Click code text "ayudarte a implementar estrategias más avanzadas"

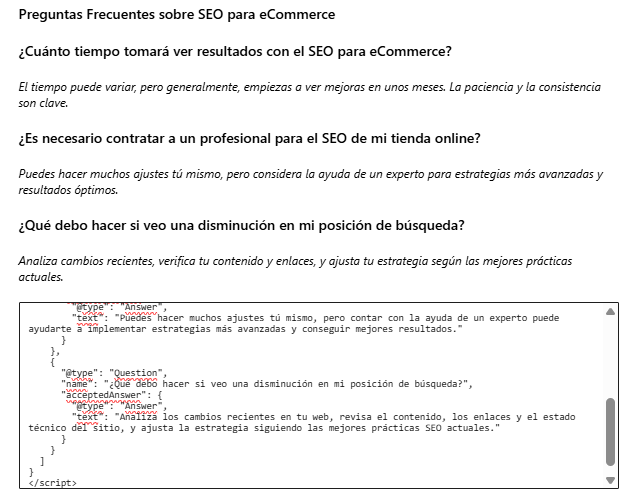pyautogui.click(x=157, y=329)
